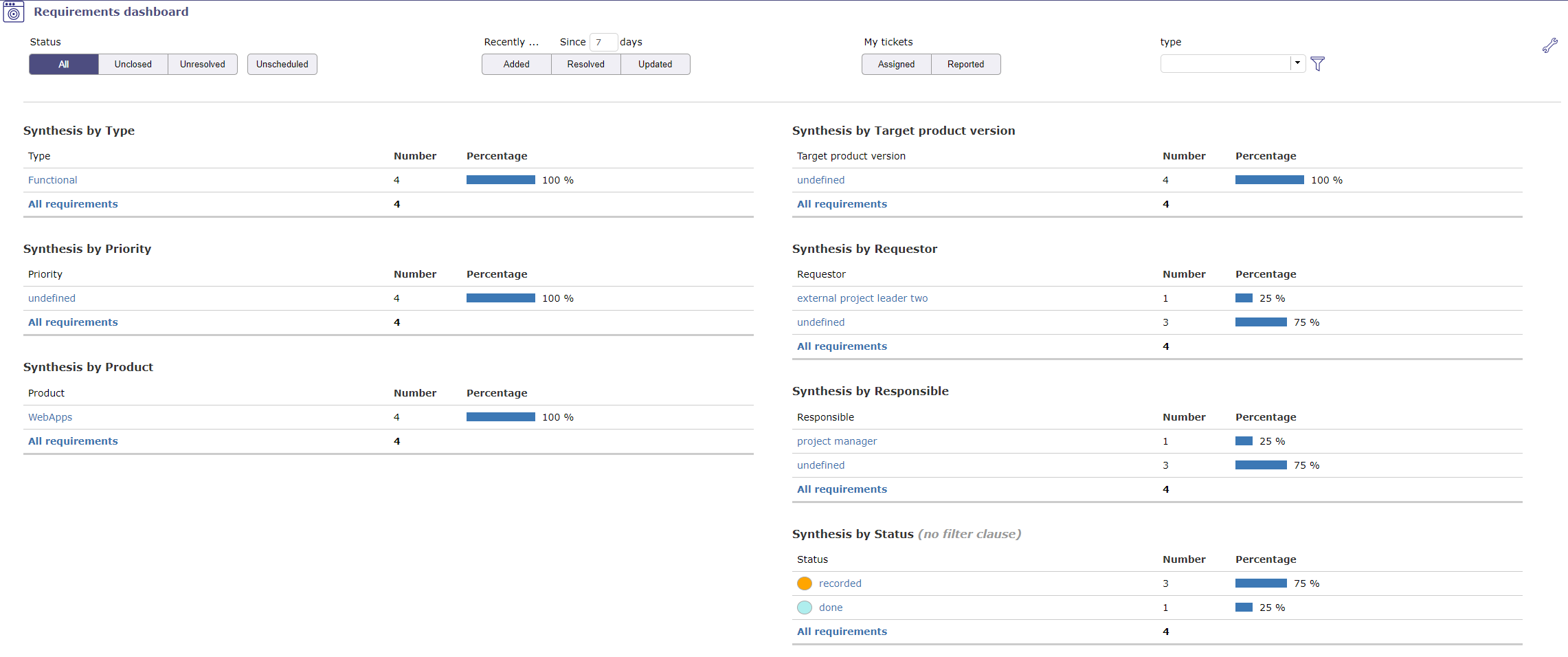Show recently Resolved requirements
The width and height of the screenshot is (1568, 657).
click(x=585, y=64)
